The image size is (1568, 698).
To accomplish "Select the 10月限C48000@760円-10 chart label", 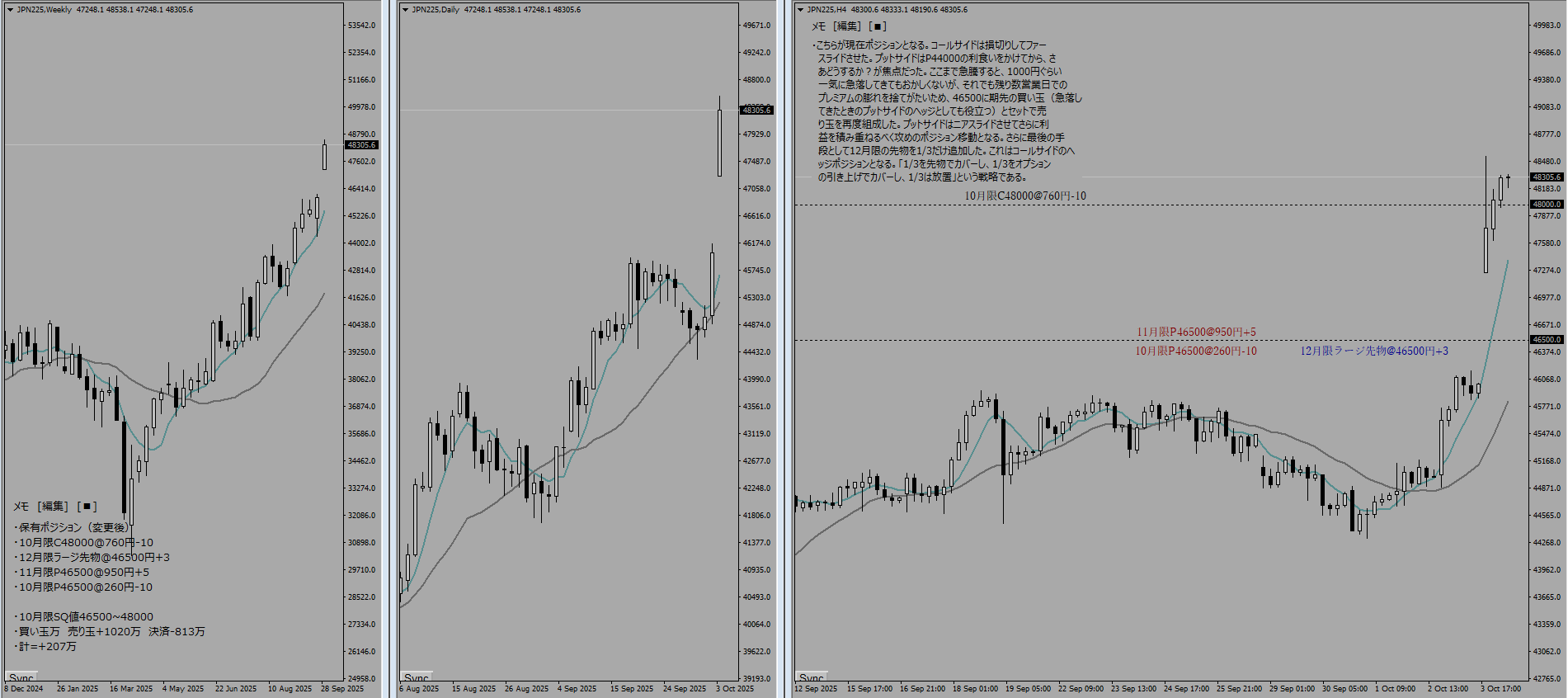I will tap(1025, 196).
